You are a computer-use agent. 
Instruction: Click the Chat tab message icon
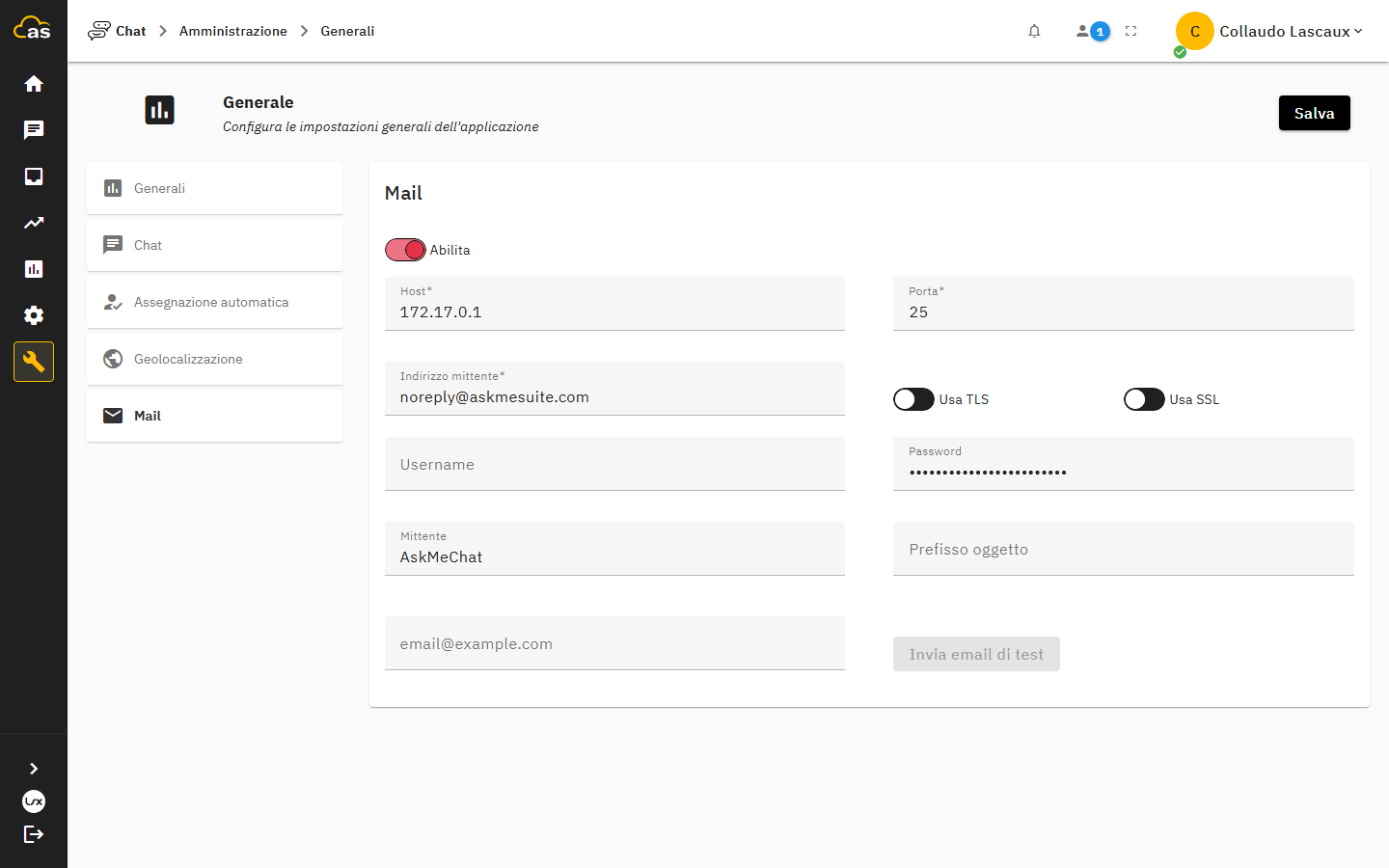(x=113, y=245)
